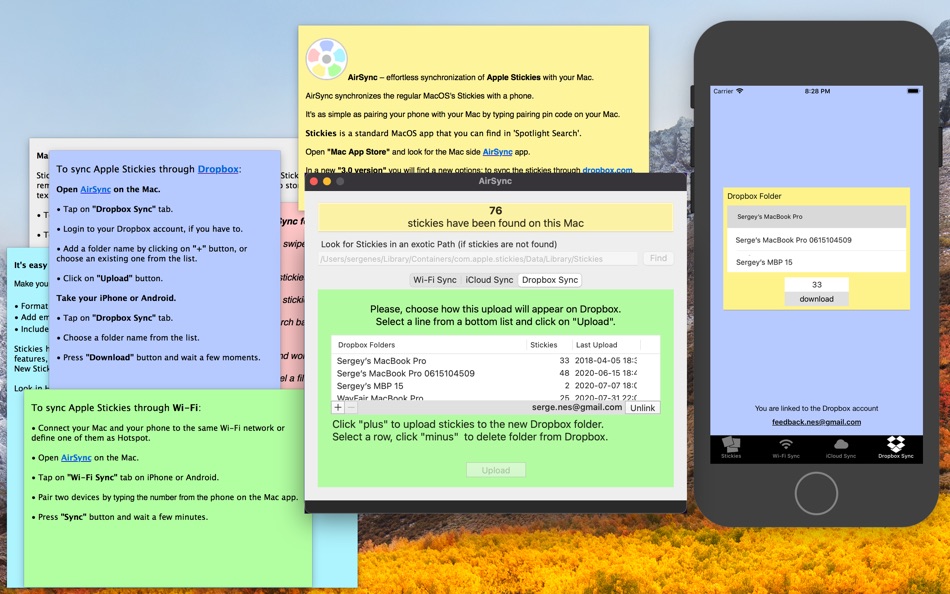Click the 76 stickies found banner
Viewport: 950px width, 594px height.
(495, 217)
